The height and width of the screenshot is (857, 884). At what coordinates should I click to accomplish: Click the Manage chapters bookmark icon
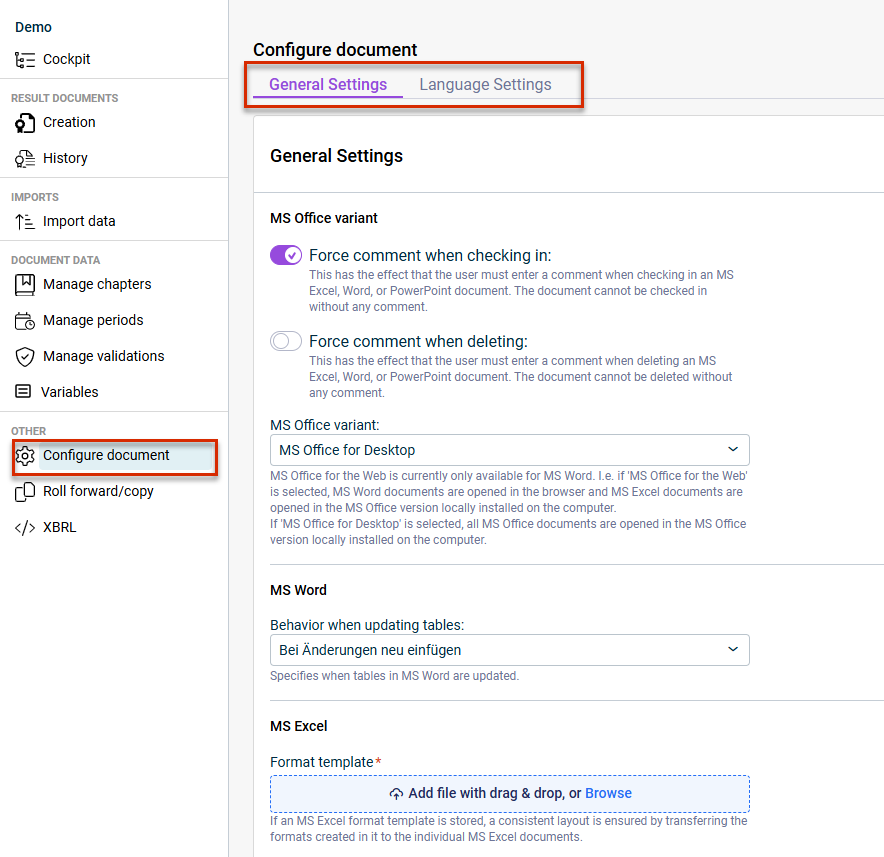point(24,285)
